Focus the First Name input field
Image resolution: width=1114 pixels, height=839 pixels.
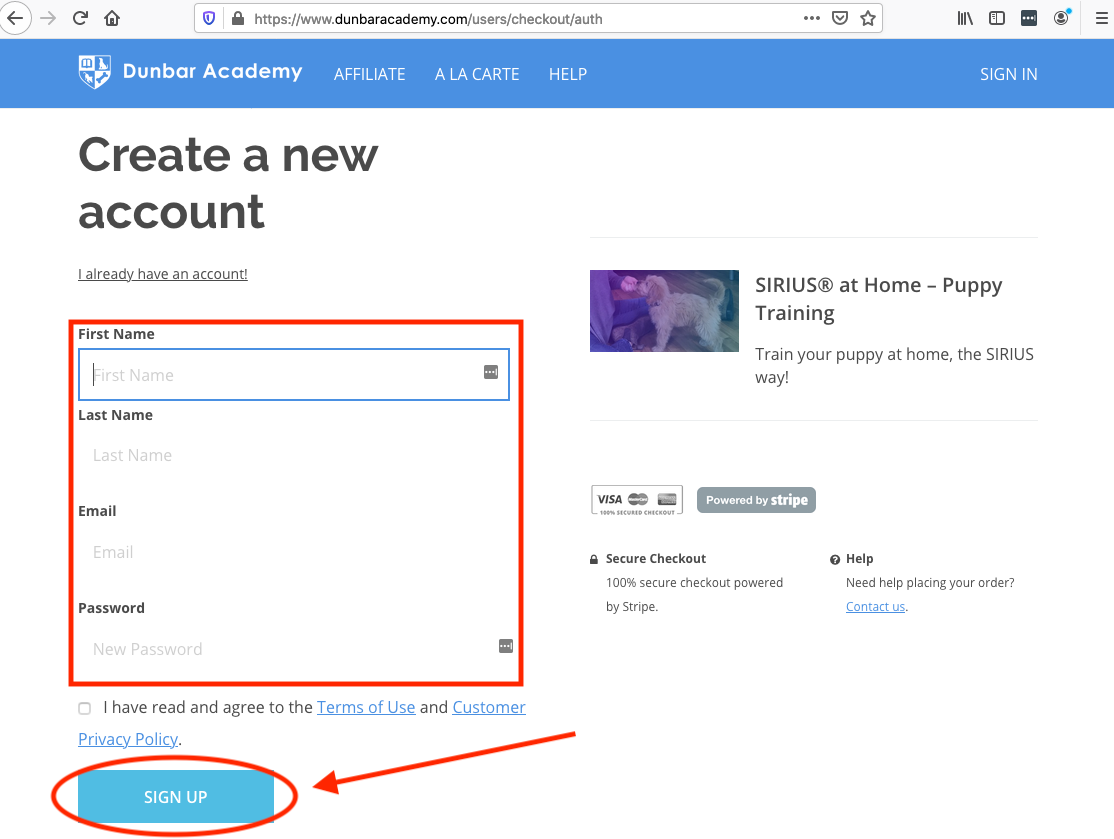tap(294, 374)
